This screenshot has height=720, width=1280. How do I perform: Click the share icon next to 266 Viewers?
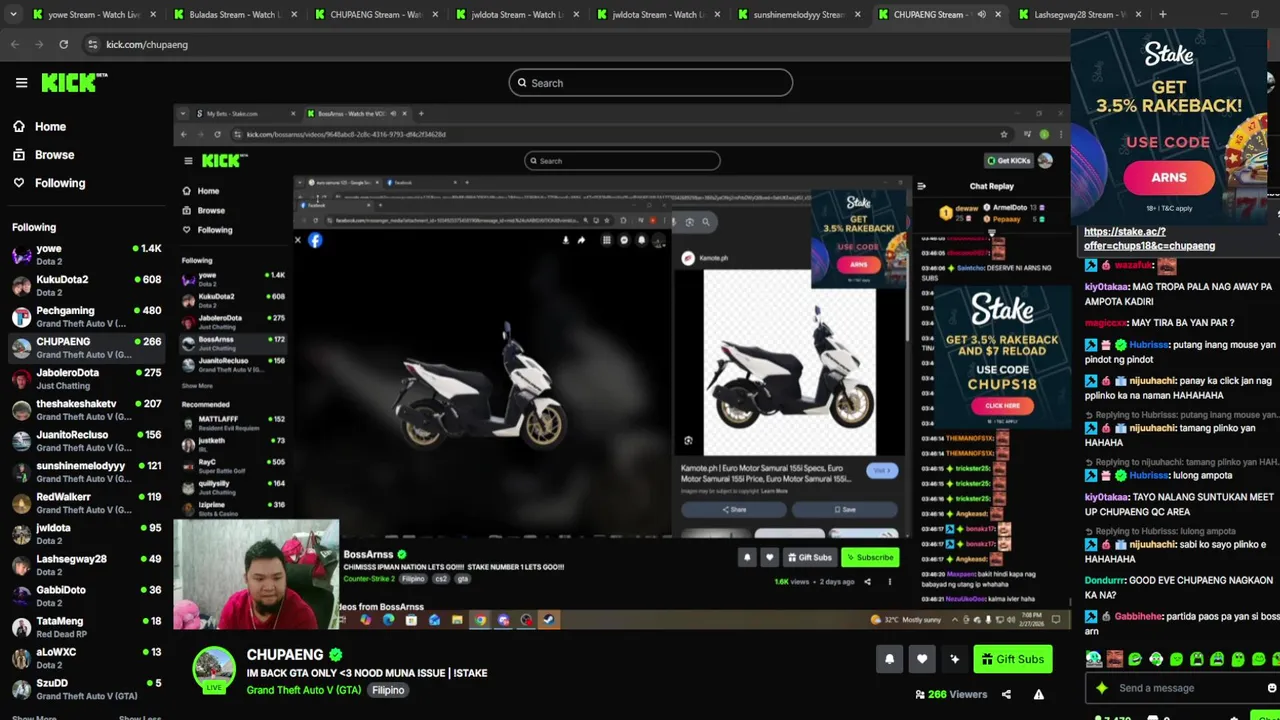[x=1006, y=694]
